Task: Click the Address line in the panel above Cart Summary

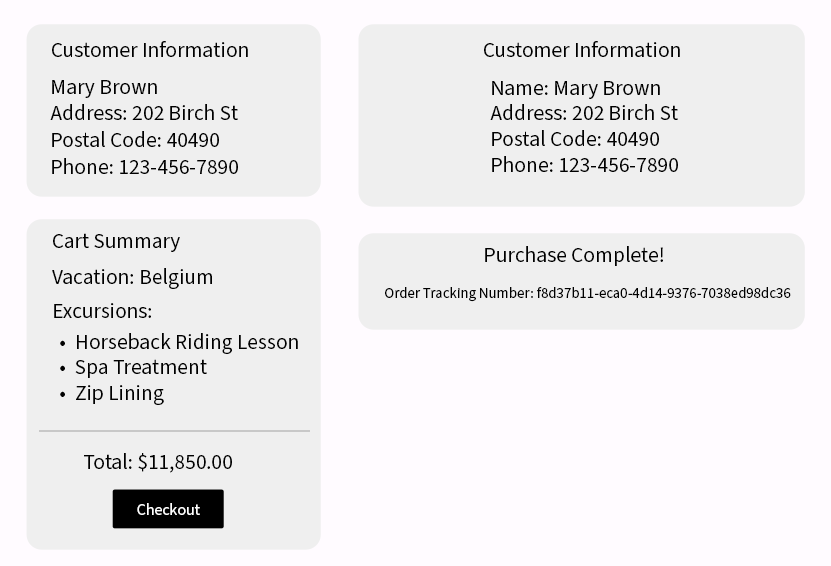Action: tap(144, 113)
